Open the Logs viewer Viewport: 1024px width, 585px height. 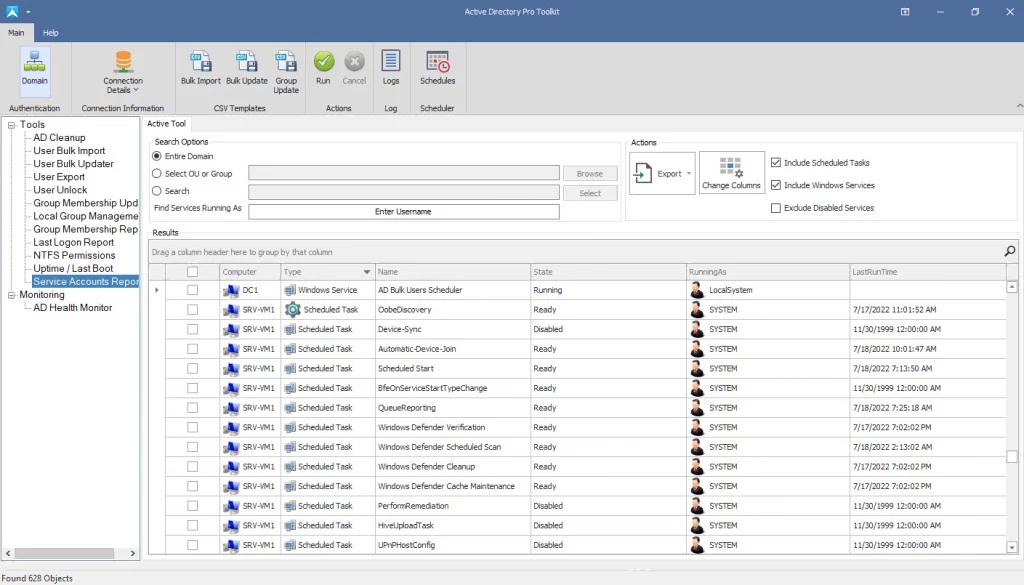coord(391,68)
